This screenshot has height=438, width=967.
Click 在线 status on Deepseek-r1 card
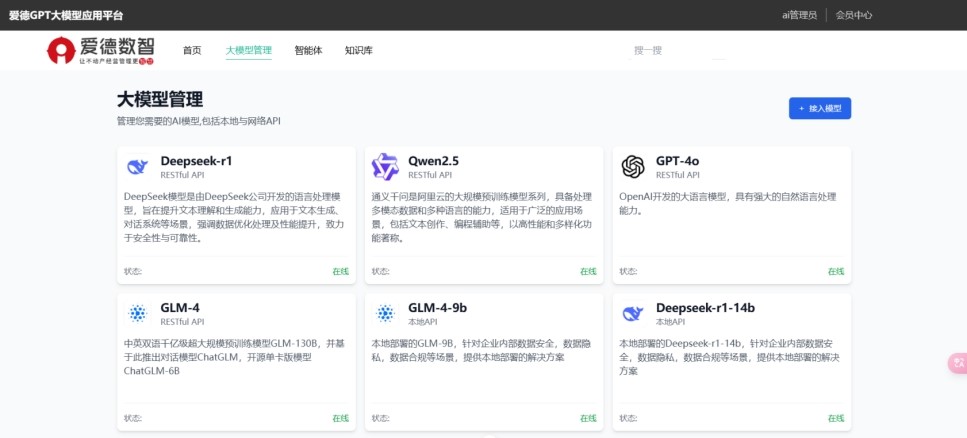pos(340,271)
